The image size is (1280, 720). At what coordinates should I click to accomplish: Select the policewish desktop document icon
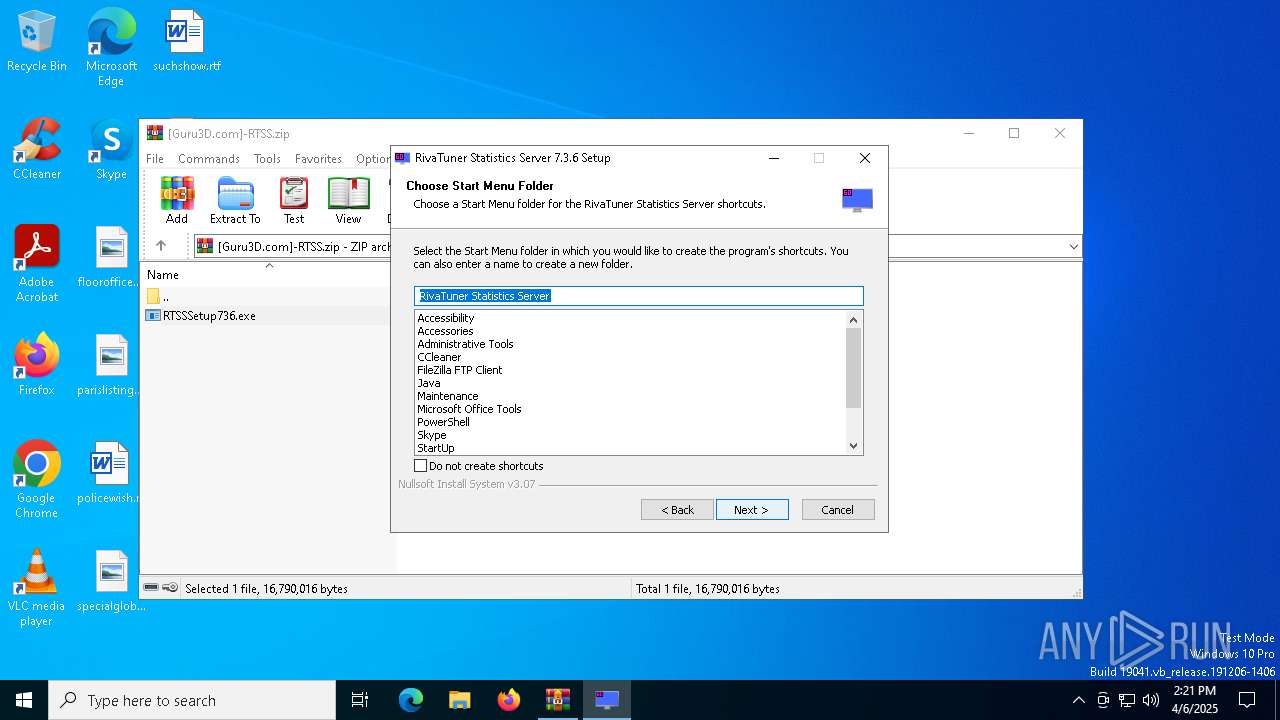tap(109, 473)
